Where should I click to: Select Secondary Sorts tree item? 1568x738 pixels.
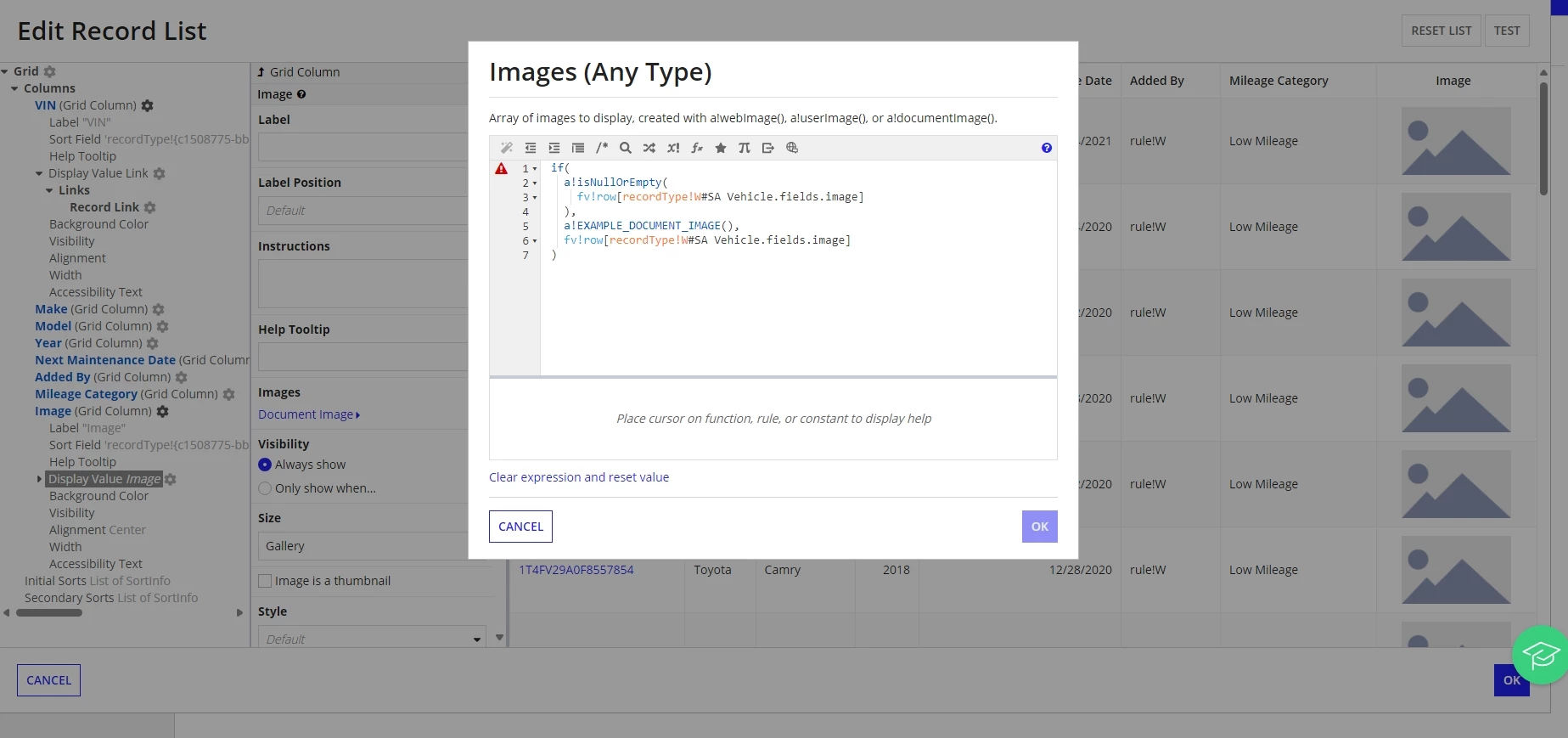click(111, 598)
